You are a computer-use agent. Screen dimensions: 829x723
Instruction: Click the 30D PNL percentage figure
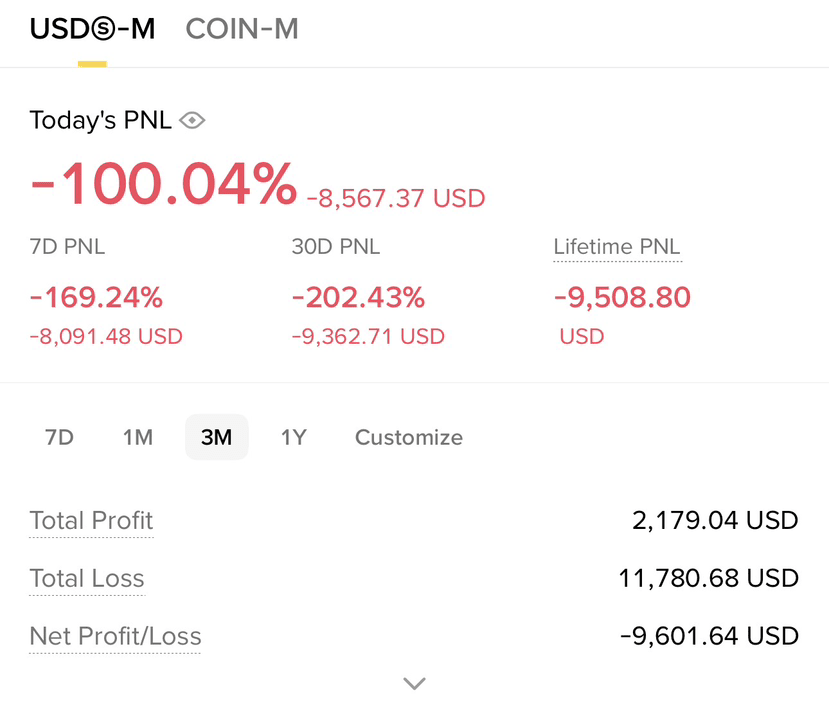tap(358, 297)
